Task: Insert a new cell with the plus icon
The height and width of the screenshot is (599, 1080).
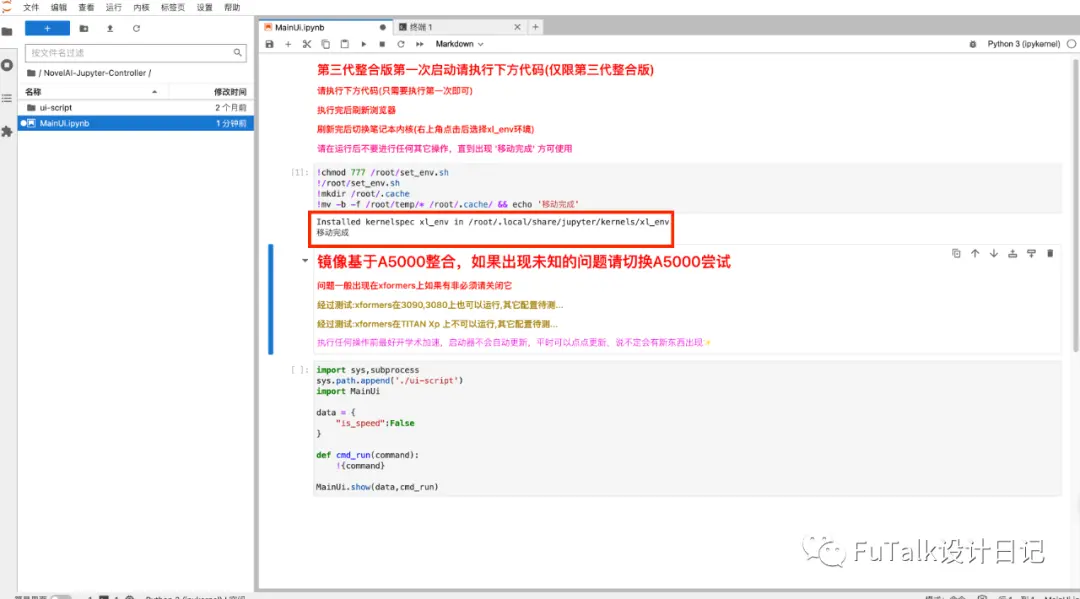Action: (x=288, y=44)
